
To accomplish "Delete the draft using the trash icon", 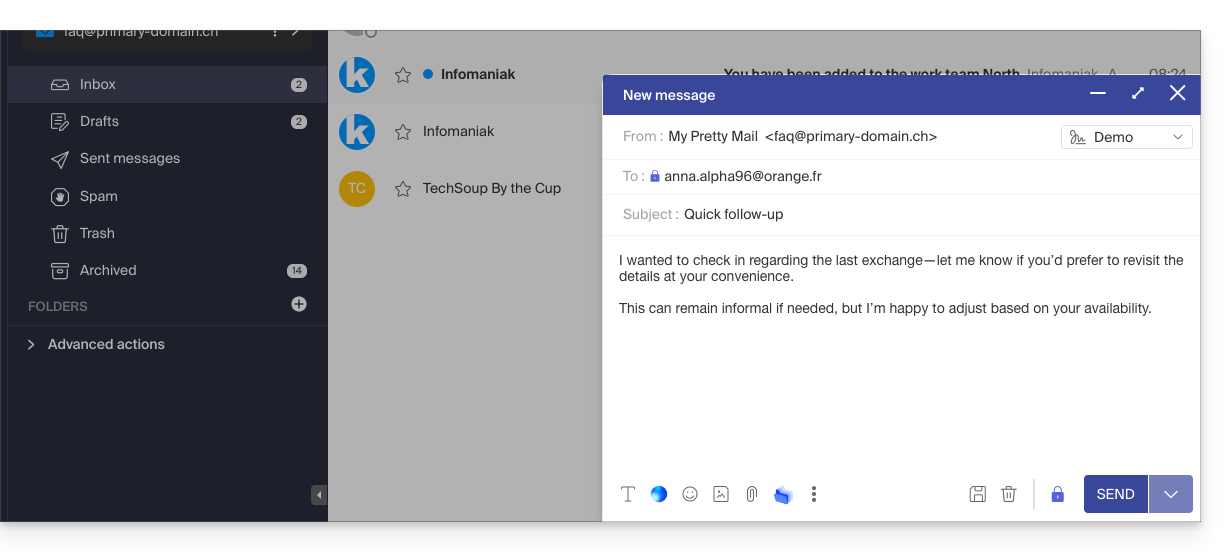I will [1009, 494].
